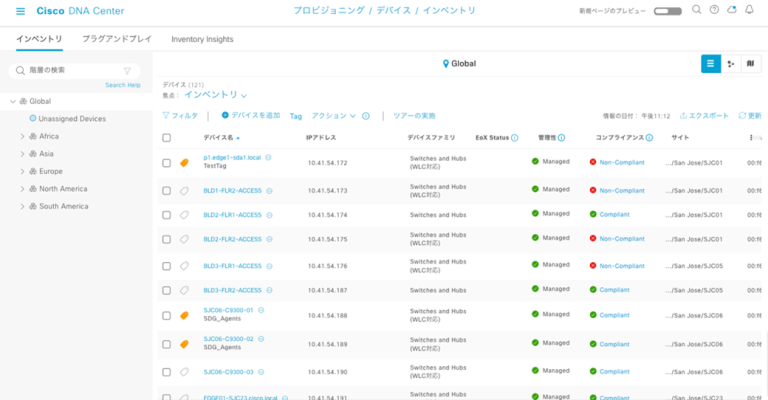Image resolution: width=768 pixels, height=400 pixels.
Task: Switch to list view icon
Action: (x=711, y=64)
